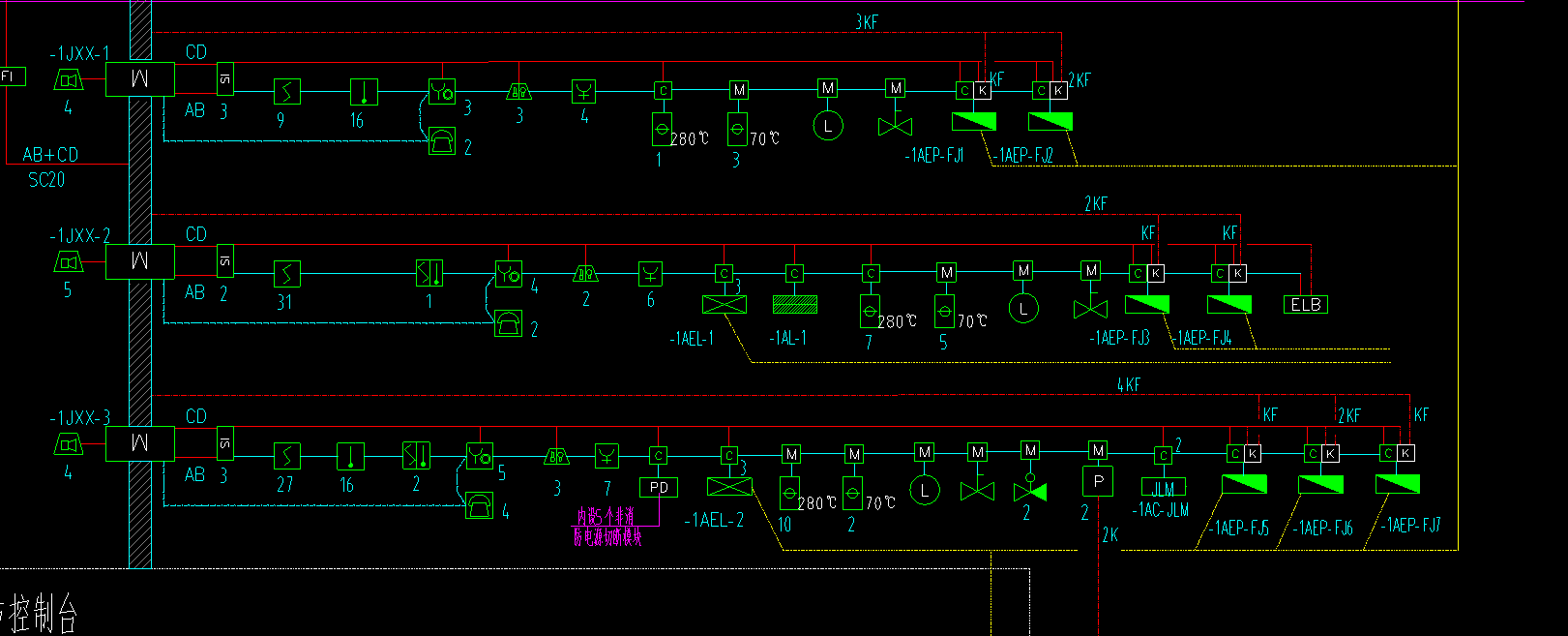Click the L circle symbol in -1JXX-1 row
This screenshot has height=636, width=1568.
point(828,126)
